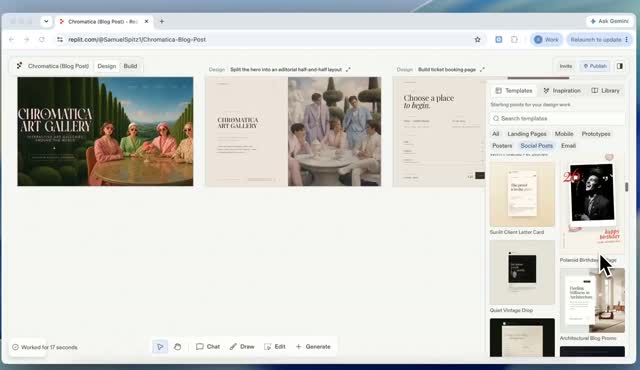Open the Chrome three-dot menu

point(627,40)
